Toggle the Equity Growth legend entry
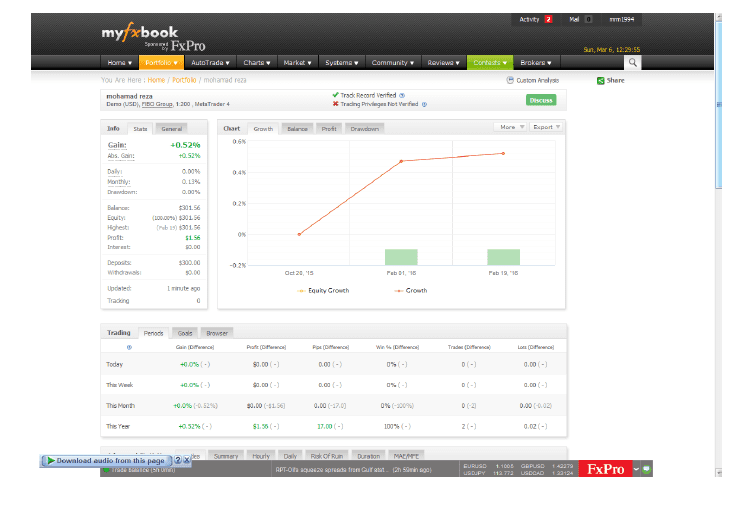The width and height of the screenshot is (742, 516). click(x=323, y=291)
